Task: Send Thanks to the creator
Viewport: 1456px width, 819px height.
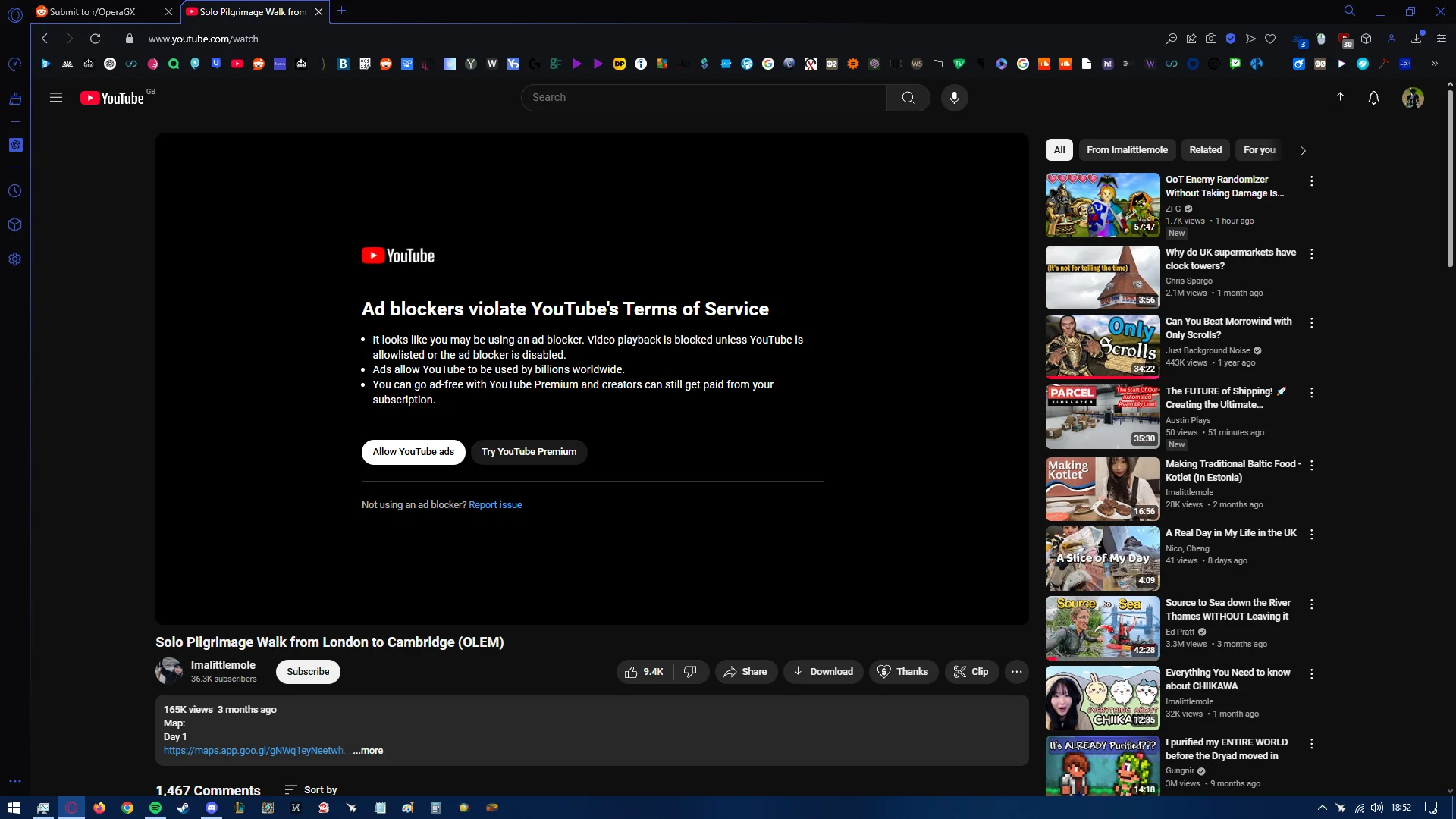Action: pos(903,672)
